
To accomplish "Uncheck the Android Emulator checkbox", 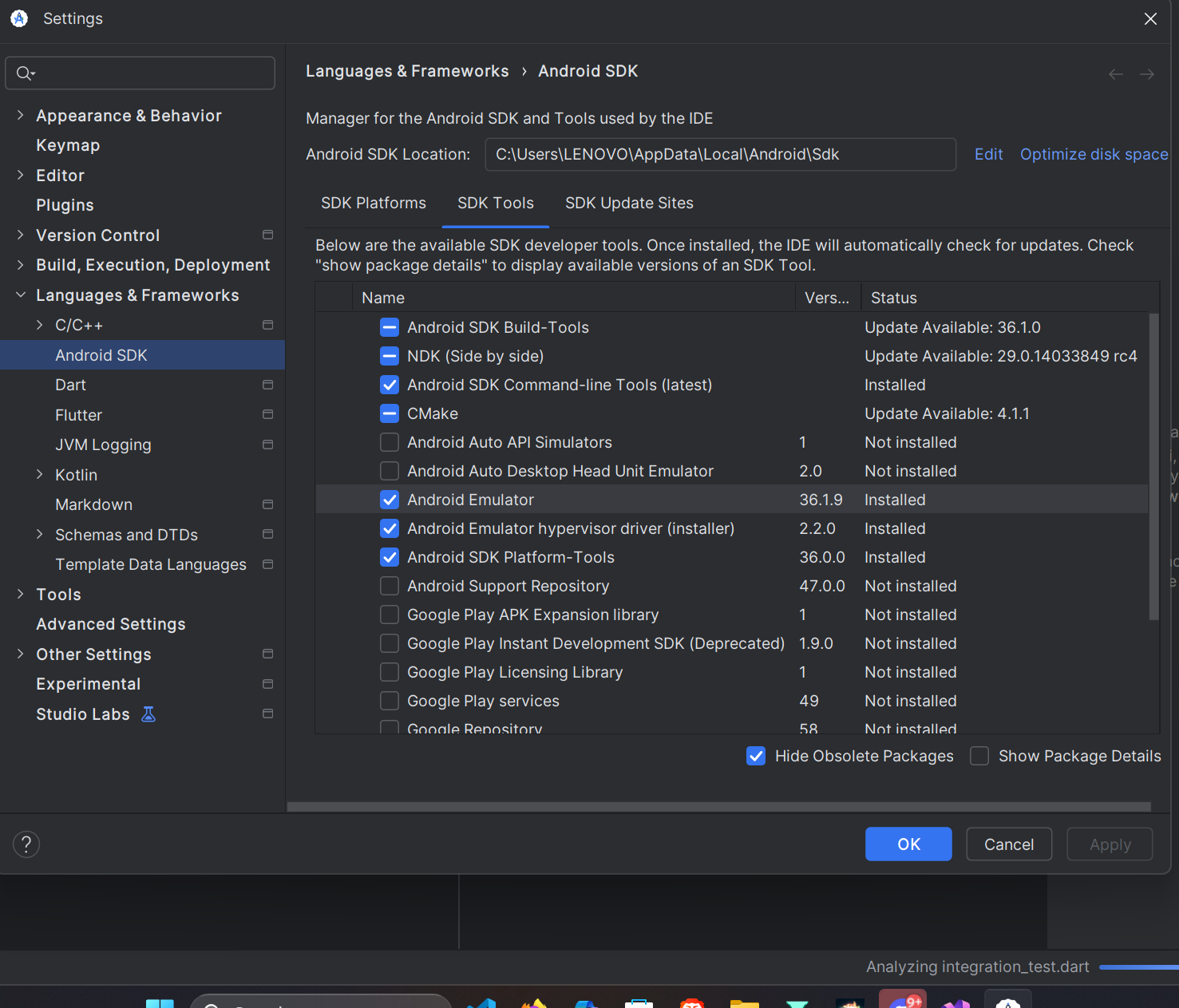I will point(390,500).
